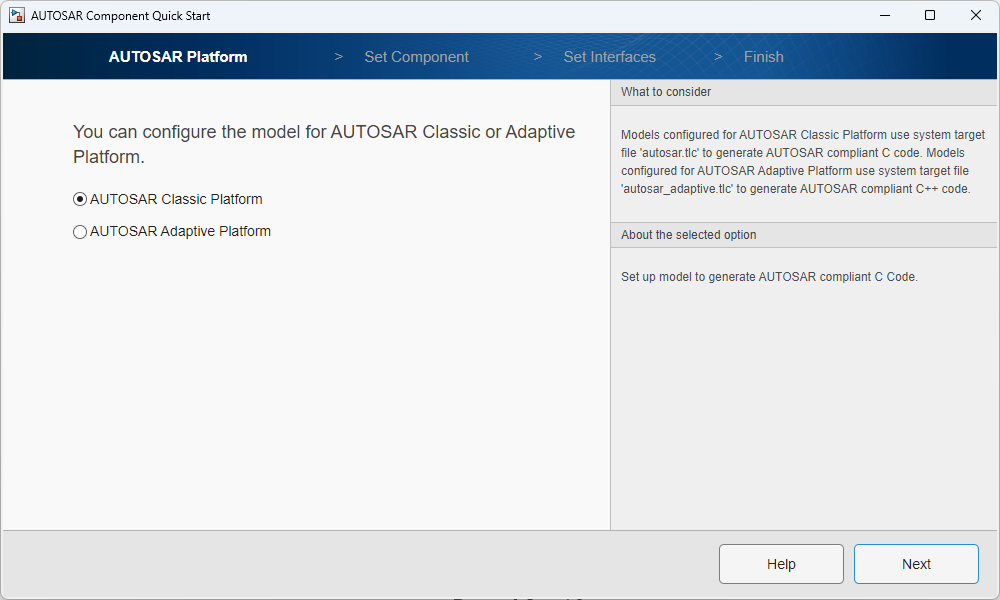Select AUTOSAR Classic Platform radio button

pos(80,199)
